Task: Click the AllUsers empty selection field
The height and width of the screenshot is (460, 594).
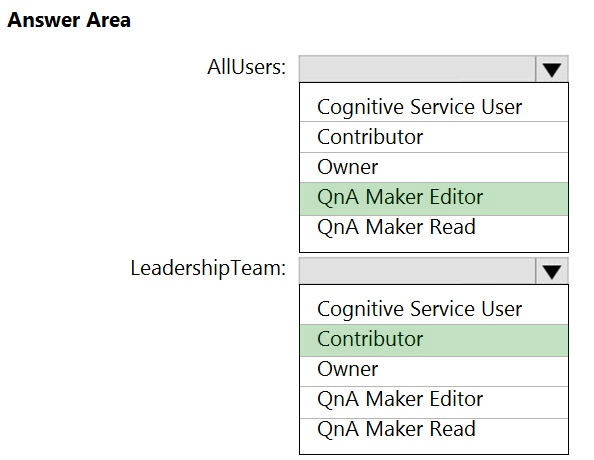Action: pos(417,69)
